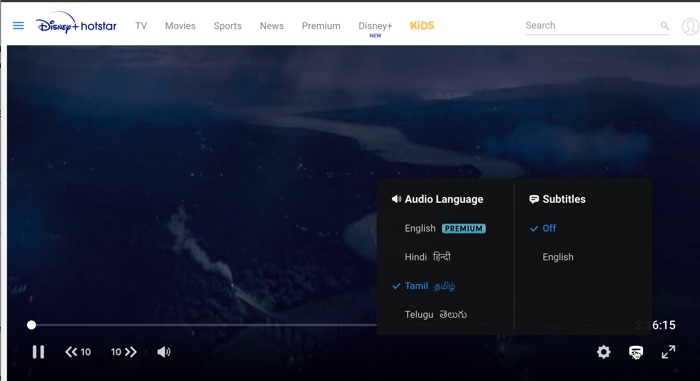Click the playback progress slider handle
Screen dimensions: 700x381
point(31,325)
